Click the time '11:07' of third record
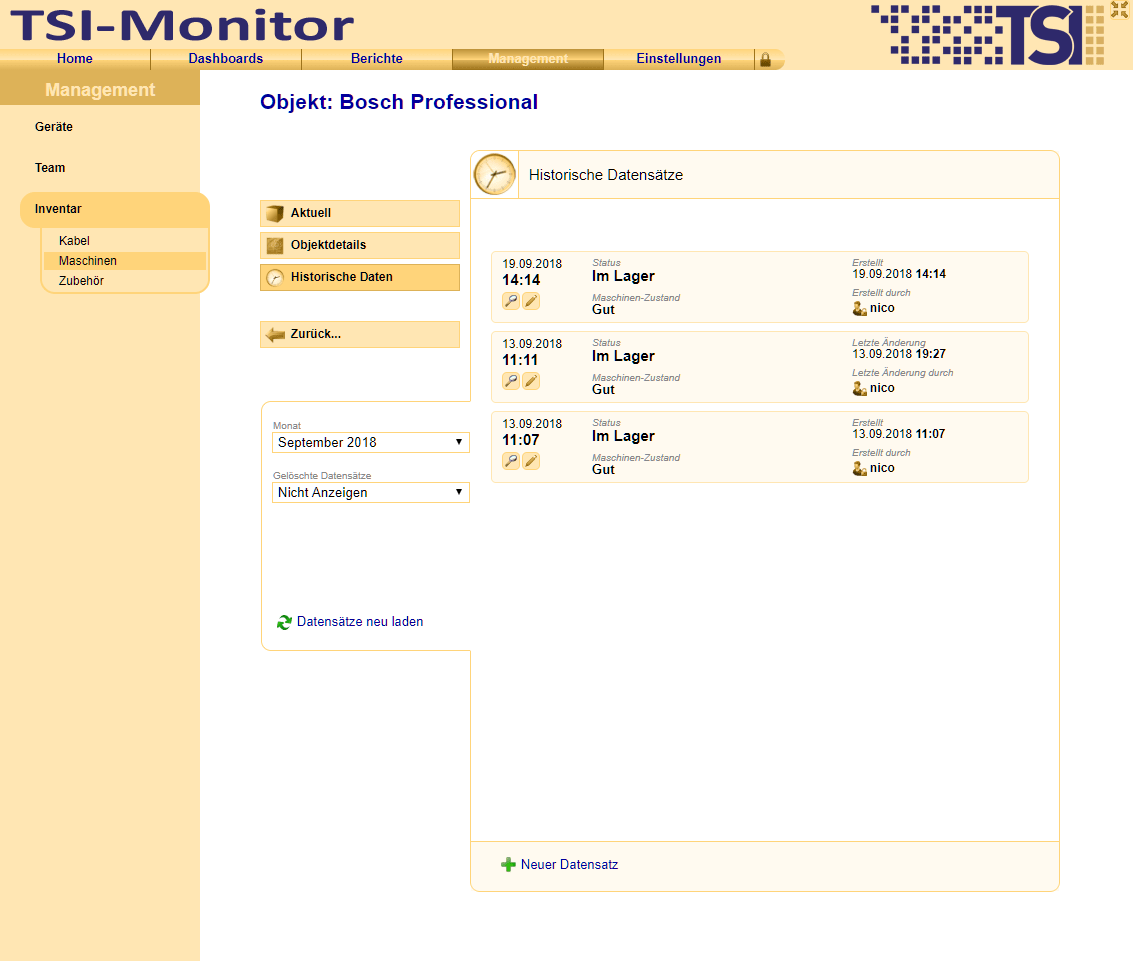 (x=521, y=441)
